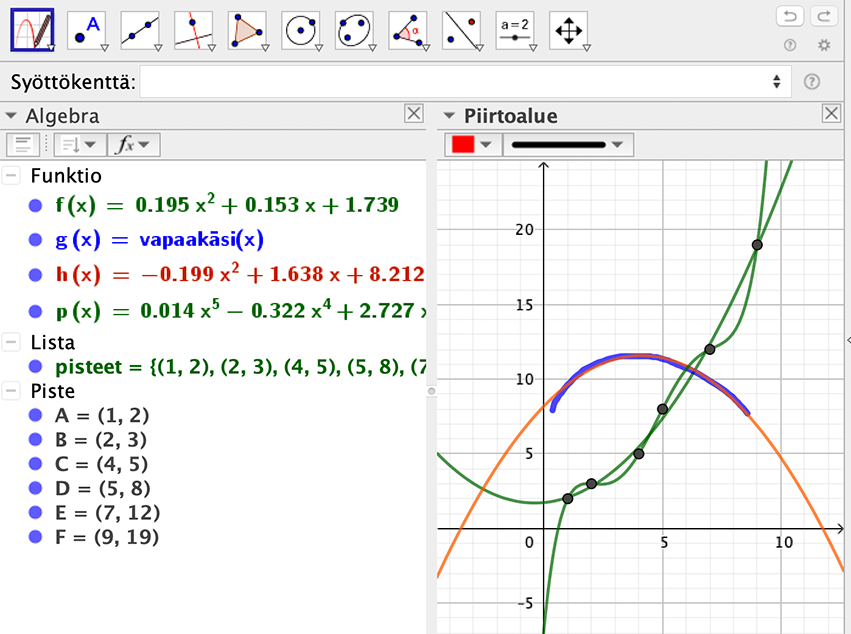Screen dimensions: 851x634
Task: Pick the Perpendicular line tool
Action: click(194, 31)
